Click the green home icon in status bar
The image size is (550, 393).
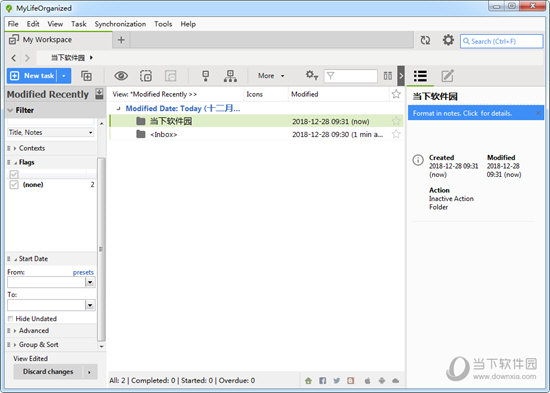pyautogui.click(x=308, y=380)
